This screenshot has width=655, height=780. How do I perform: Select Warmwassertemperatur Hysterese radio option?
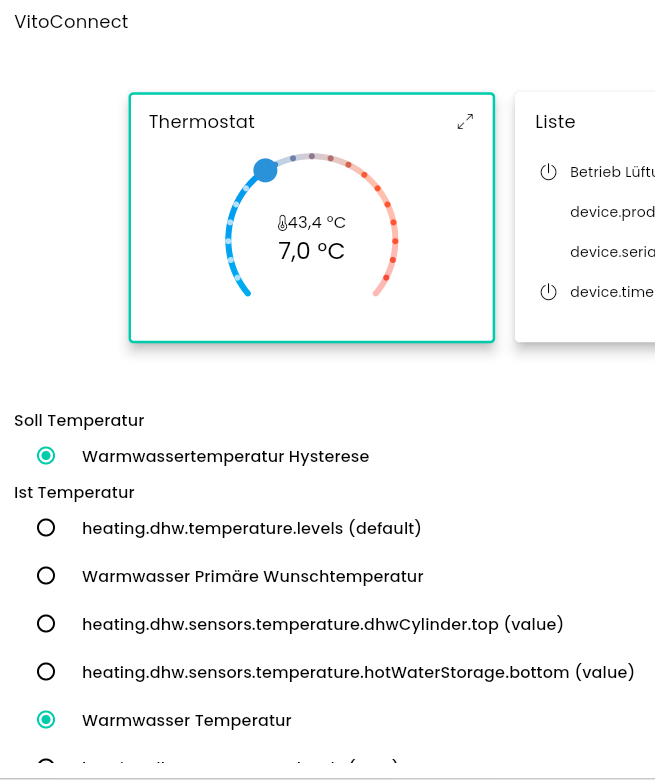[46, 456]
